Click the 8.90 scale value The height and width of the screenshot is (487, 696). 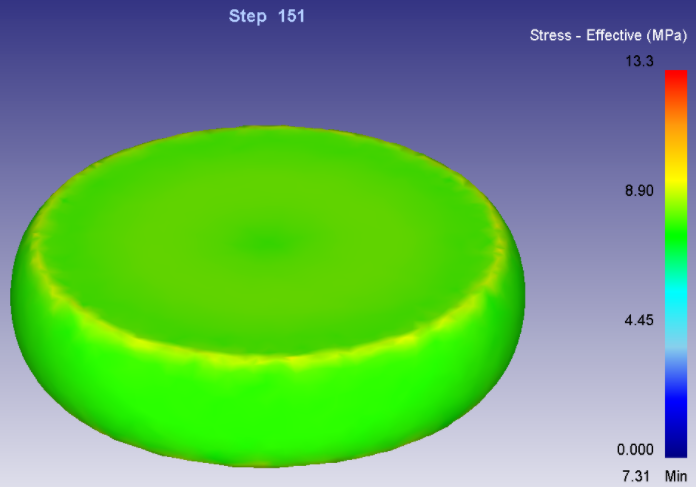click(639, 191)
